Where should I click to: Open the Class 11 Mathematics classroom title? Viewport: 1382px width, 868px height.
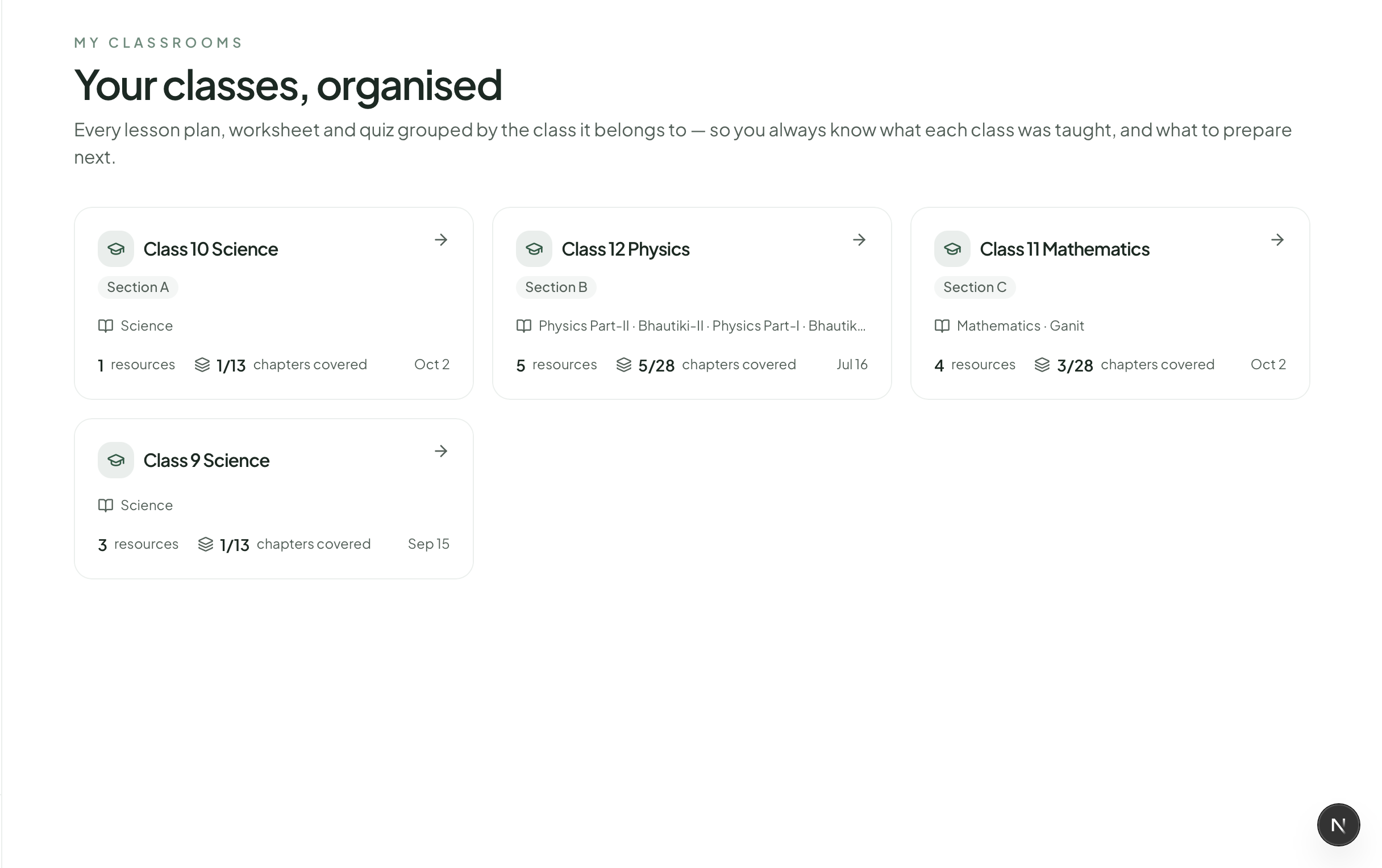(x=1064, y=249)
